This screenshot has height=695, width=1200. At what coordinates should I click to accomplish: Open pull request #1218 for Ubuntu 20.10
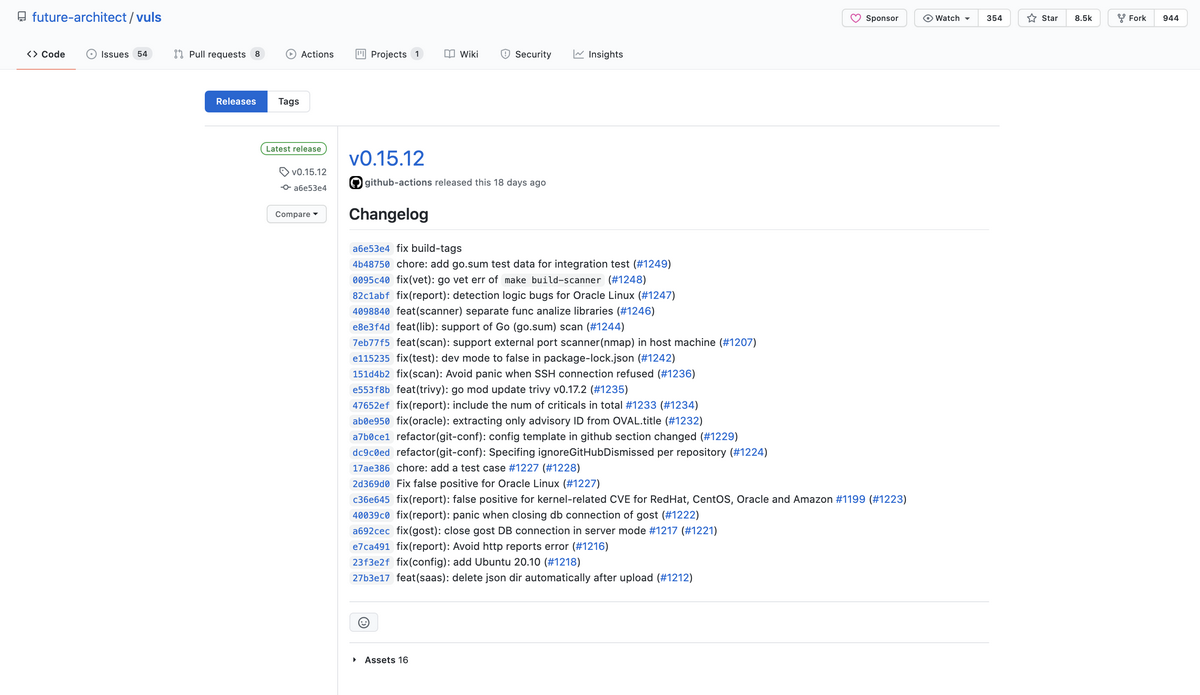[x=563, y=562]
